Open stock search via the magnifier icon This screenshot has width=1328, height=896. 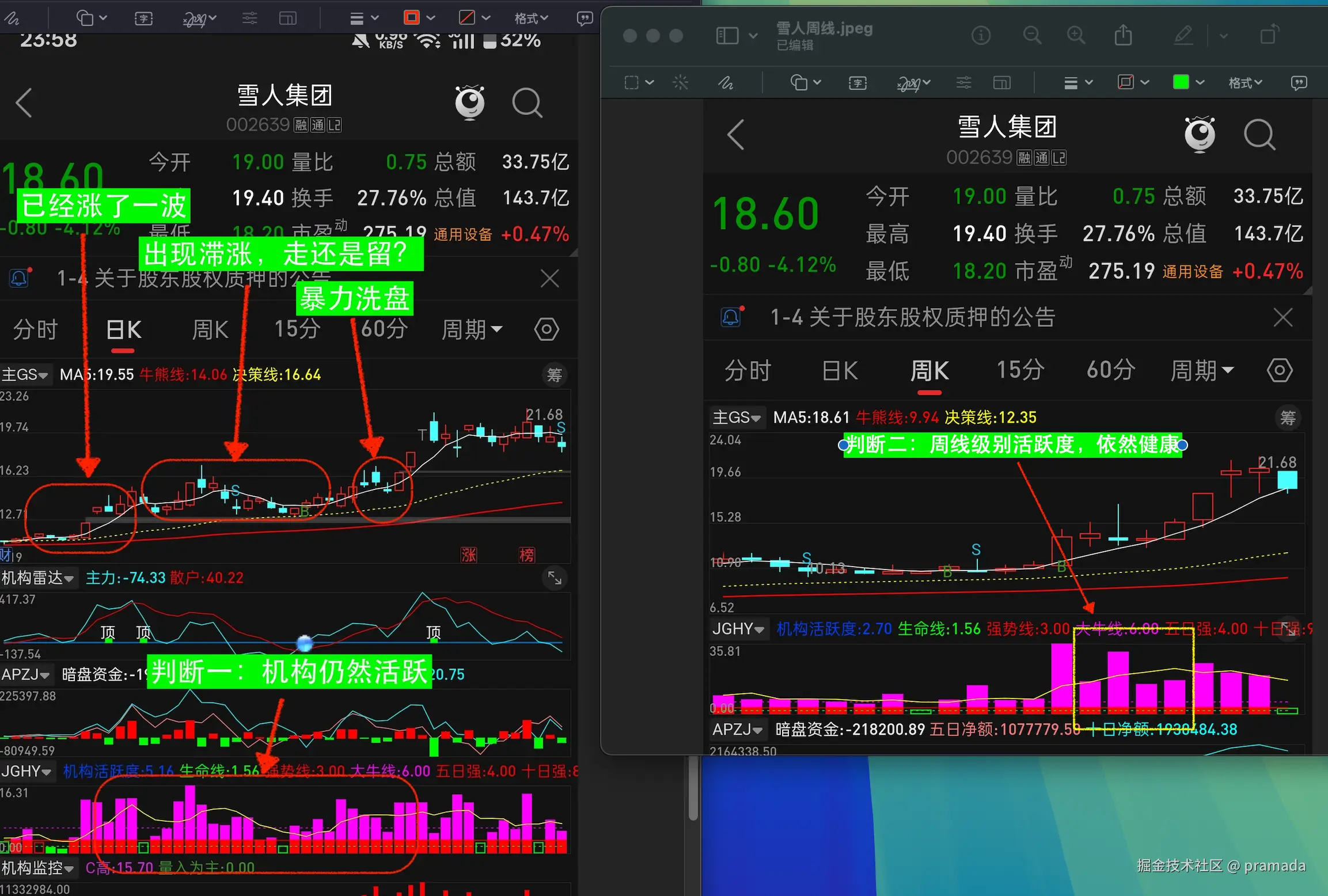(1260, 135)
